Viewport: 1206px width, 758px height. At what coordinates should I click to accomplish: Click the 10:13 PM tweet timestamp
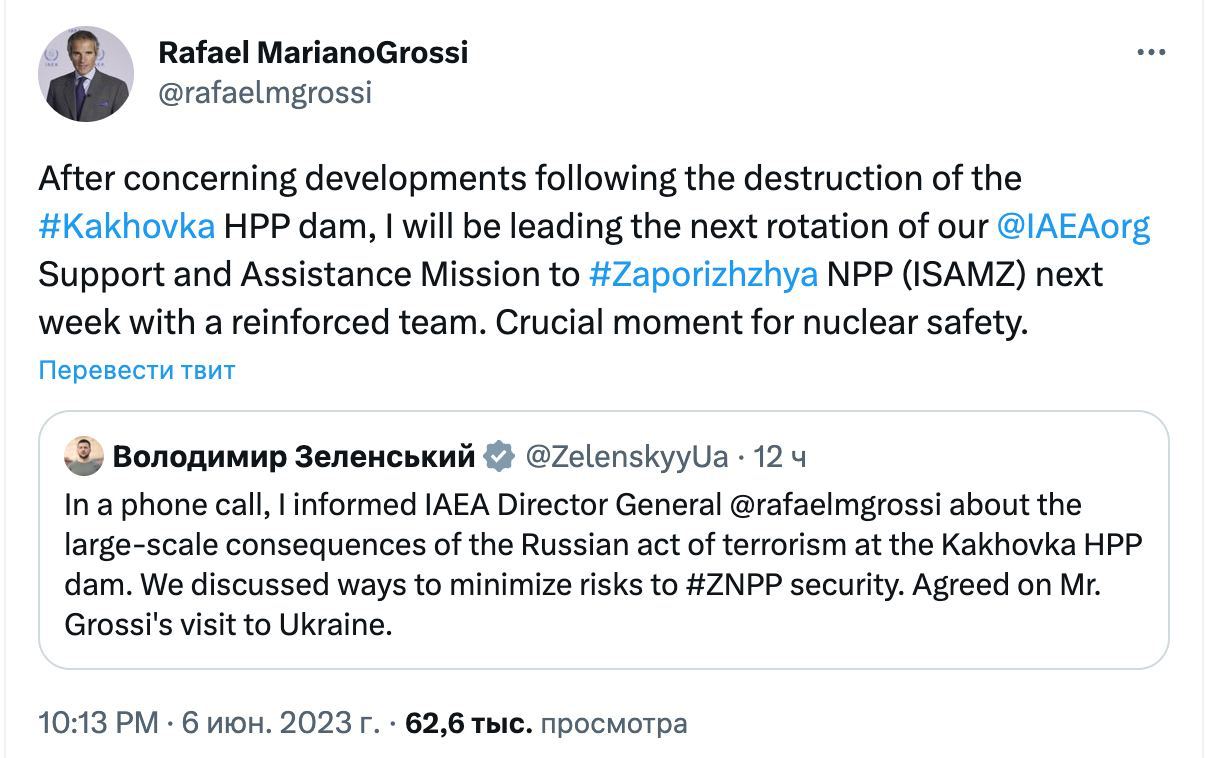[x=97, y=723]
